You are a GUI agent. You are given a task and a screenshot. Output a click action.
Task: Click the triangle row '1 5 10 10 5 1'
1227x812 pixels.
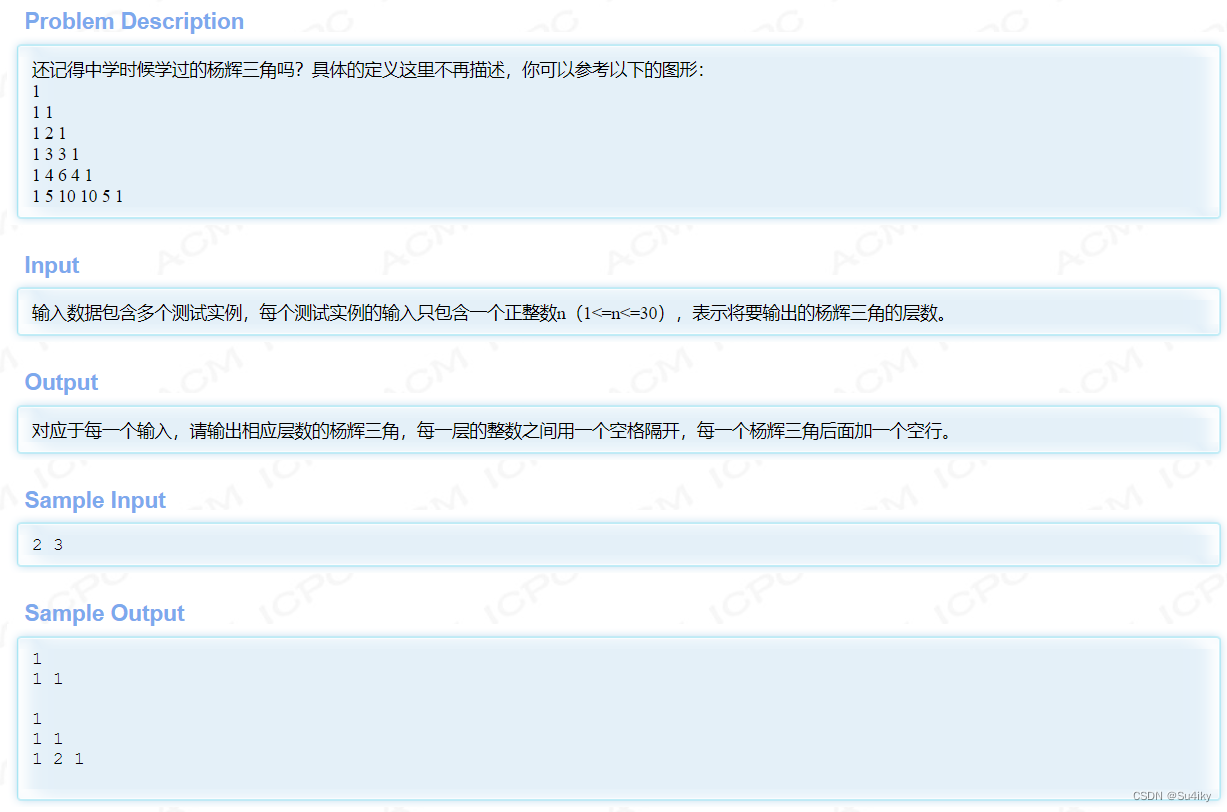(77, 196)
